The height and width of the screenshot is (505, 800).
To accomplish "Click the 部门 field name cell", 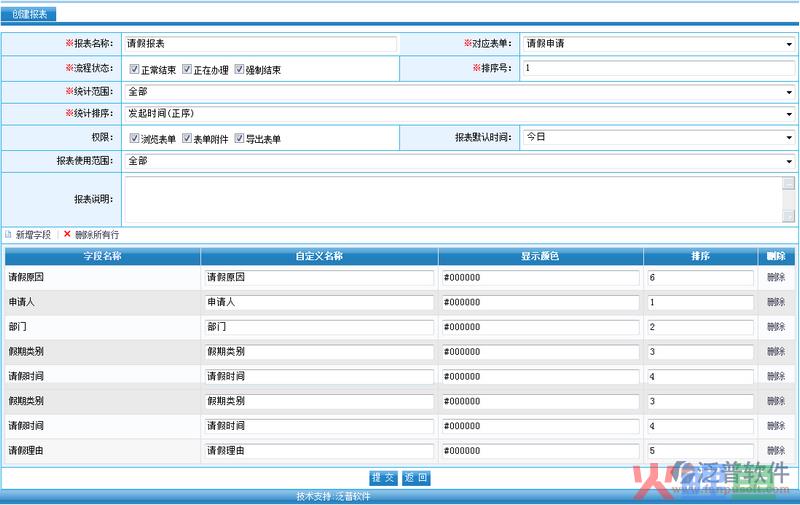I will tap(103, 327).
